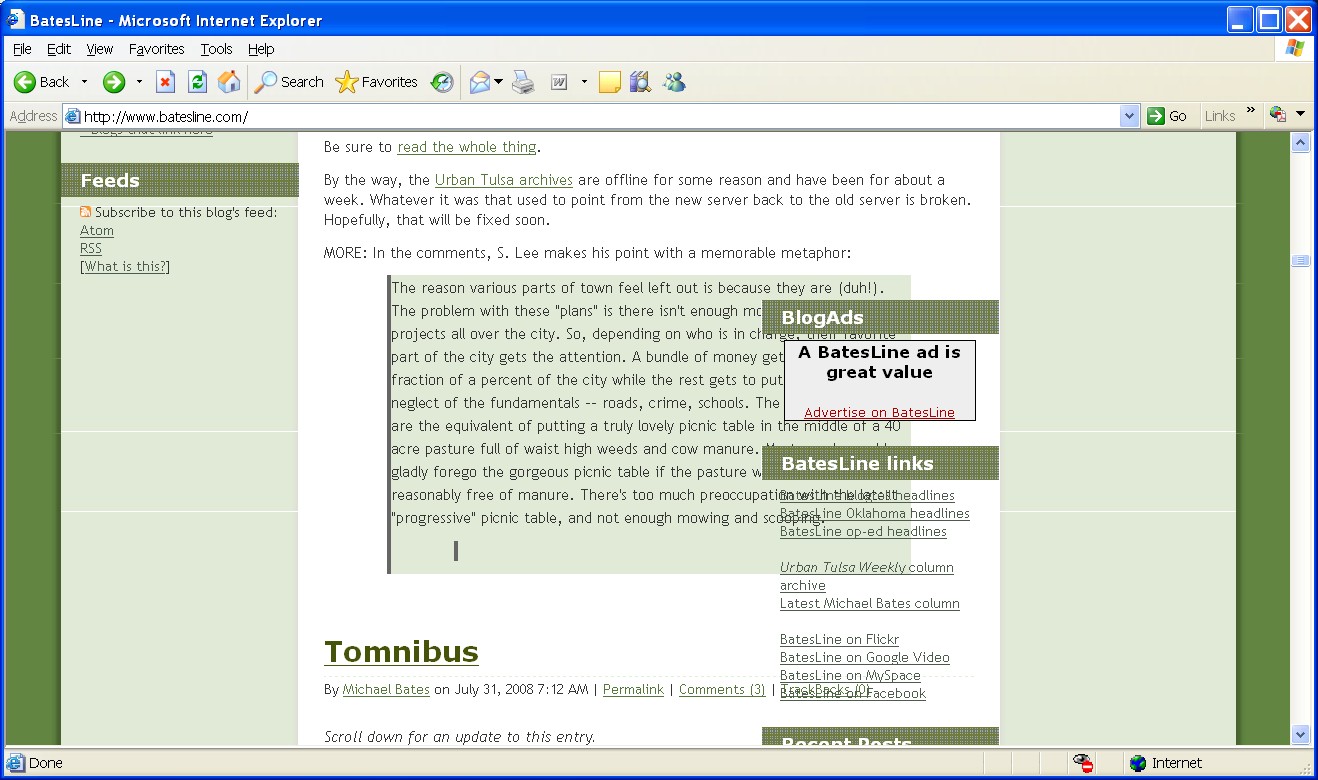Click the 'Done' status bar text

click(x=46, y=763)
